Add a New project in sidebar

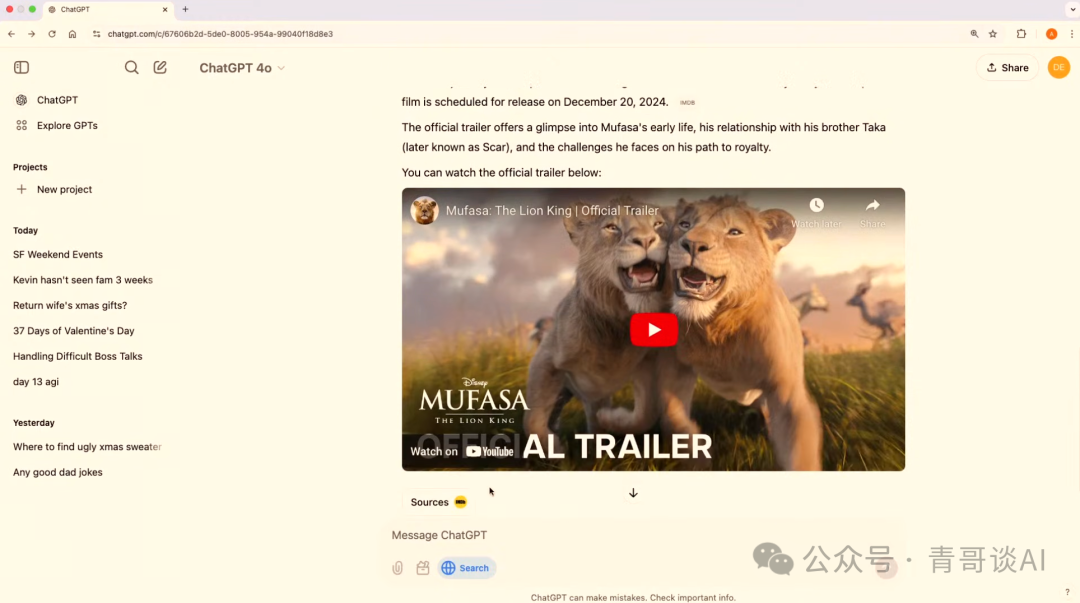coord(64,189)
